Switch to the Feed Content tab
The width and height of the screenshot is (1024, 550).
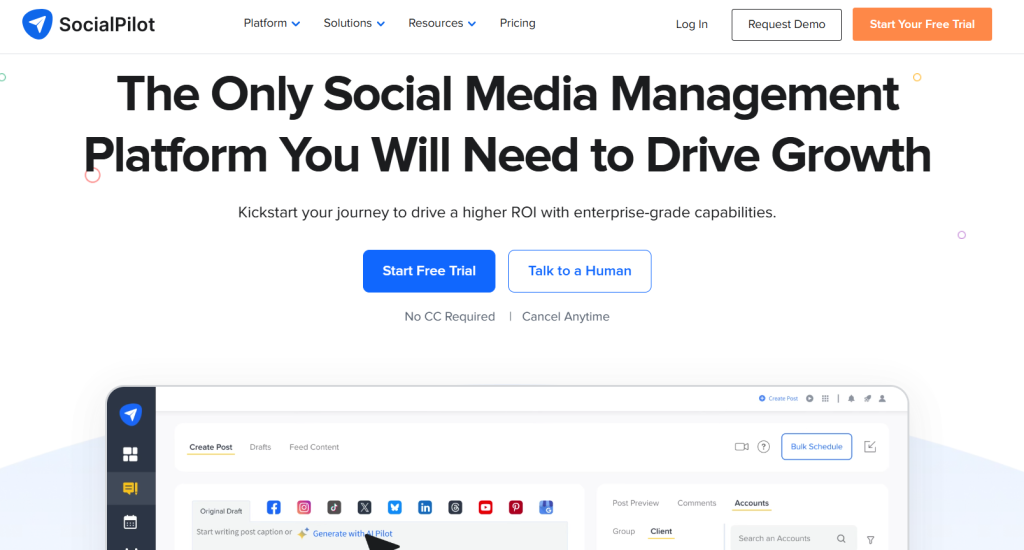314,447
